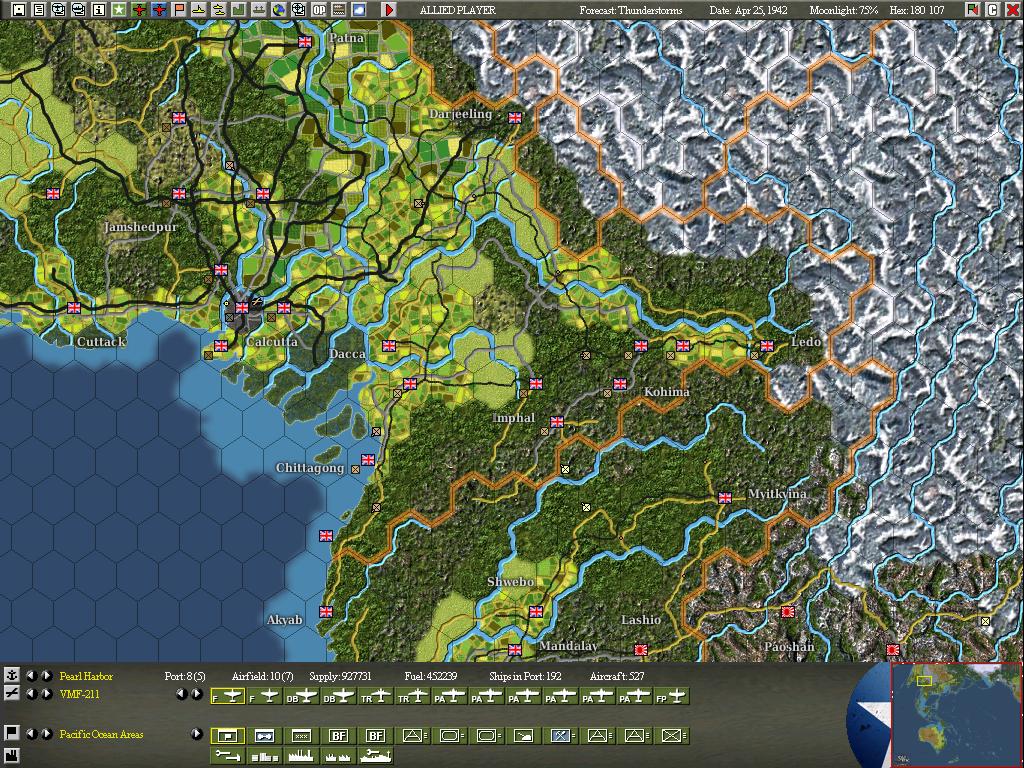1024x768 pixels.
Task: Select the British flag base at Ledo
Action: pos(767,346)
